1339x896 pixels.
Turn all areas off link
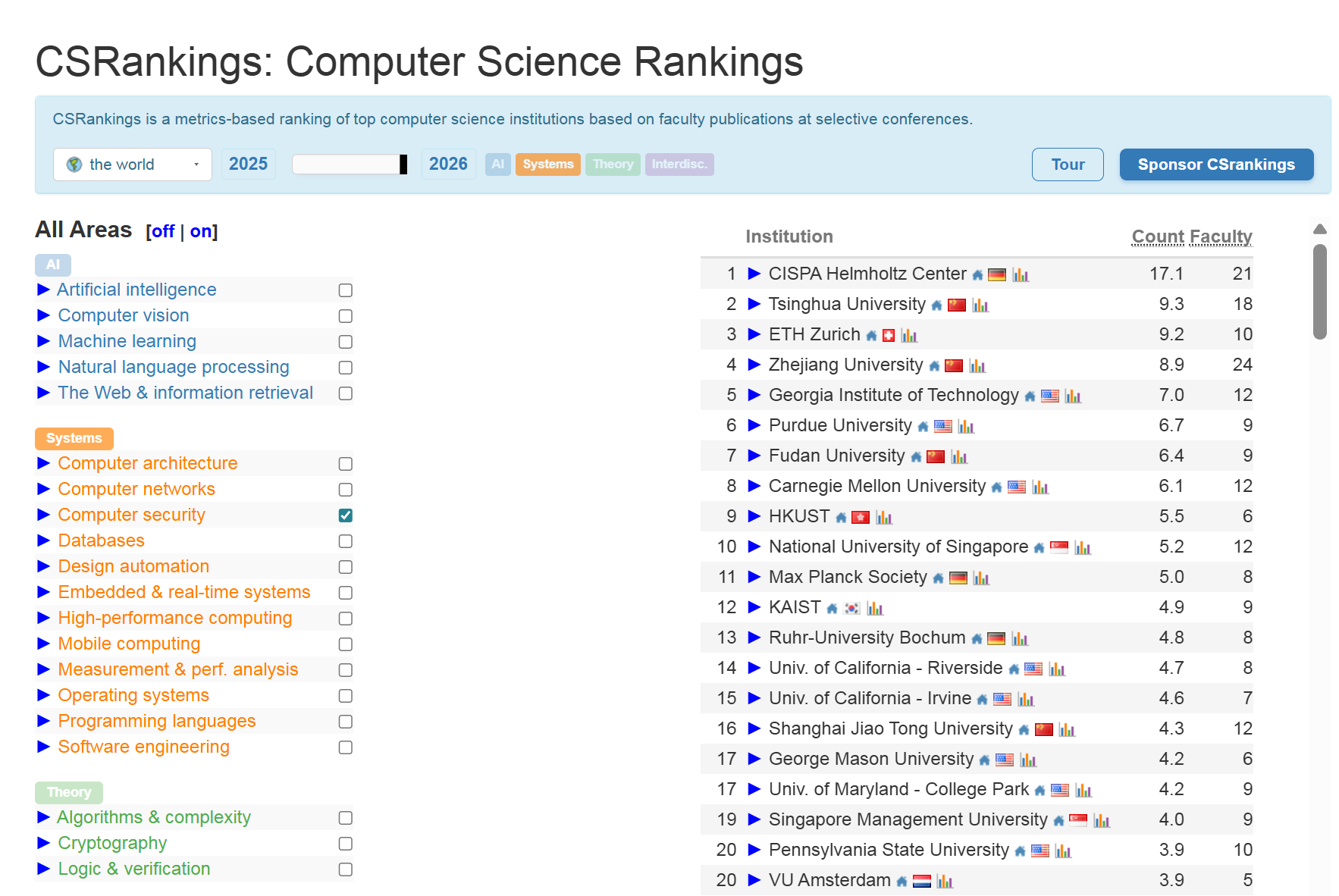[x=163, y=231]
